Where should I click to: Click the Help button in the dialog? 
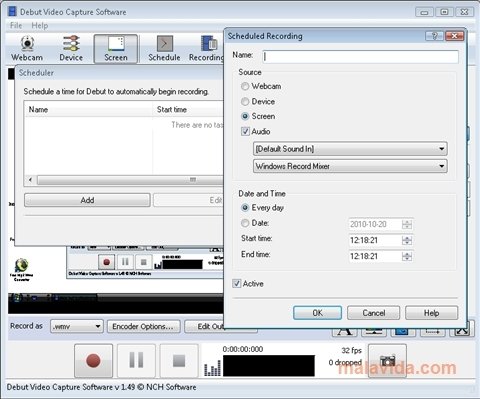431,313
